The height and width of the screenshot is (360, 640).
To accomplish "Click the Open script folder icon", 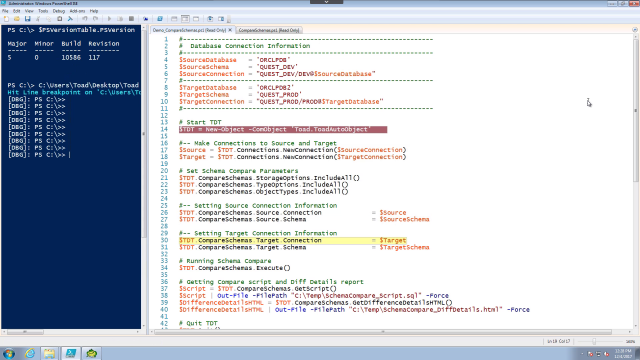I will click(17, 19).
